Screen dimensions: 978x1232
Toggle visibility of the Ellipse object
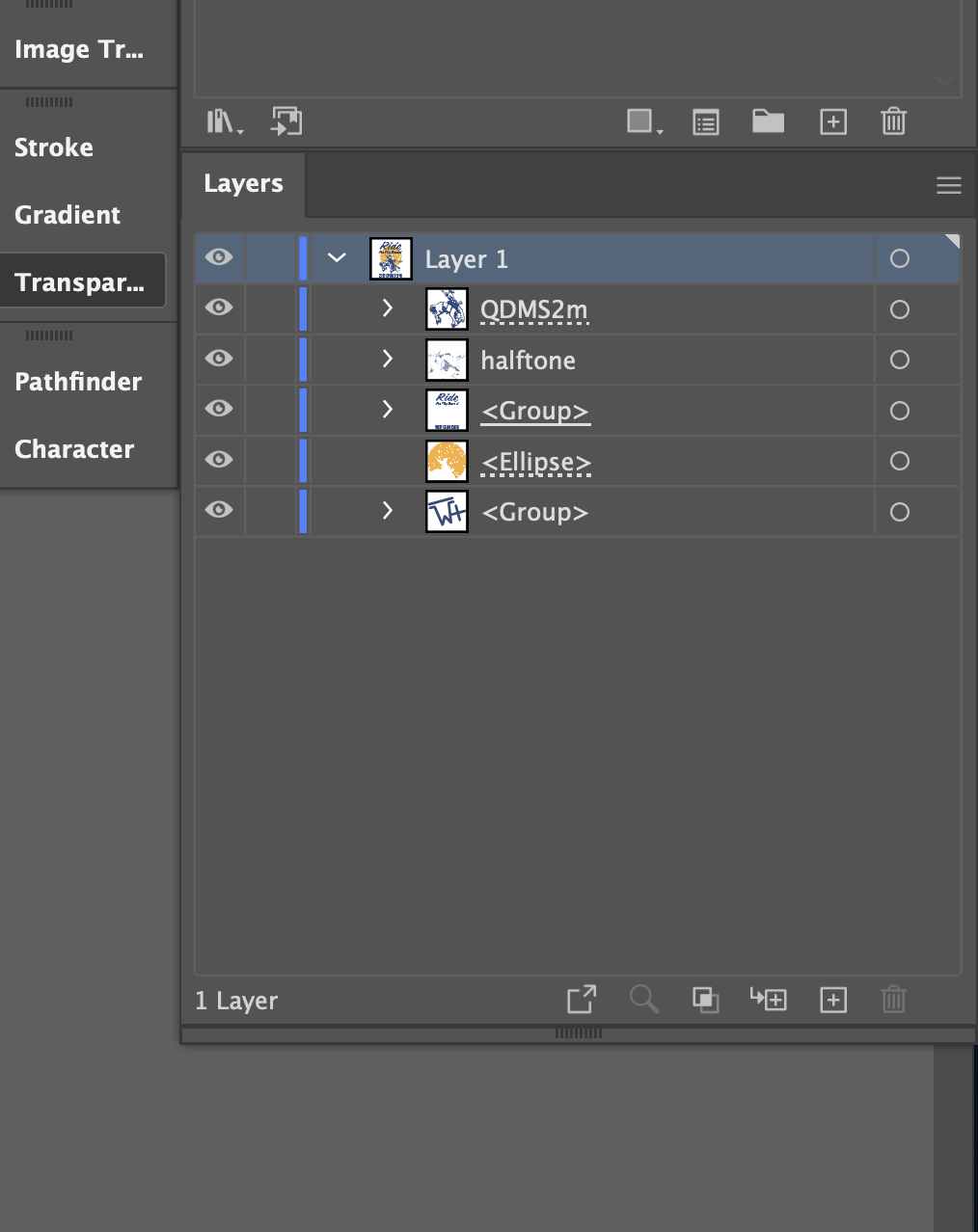(219, 460)
